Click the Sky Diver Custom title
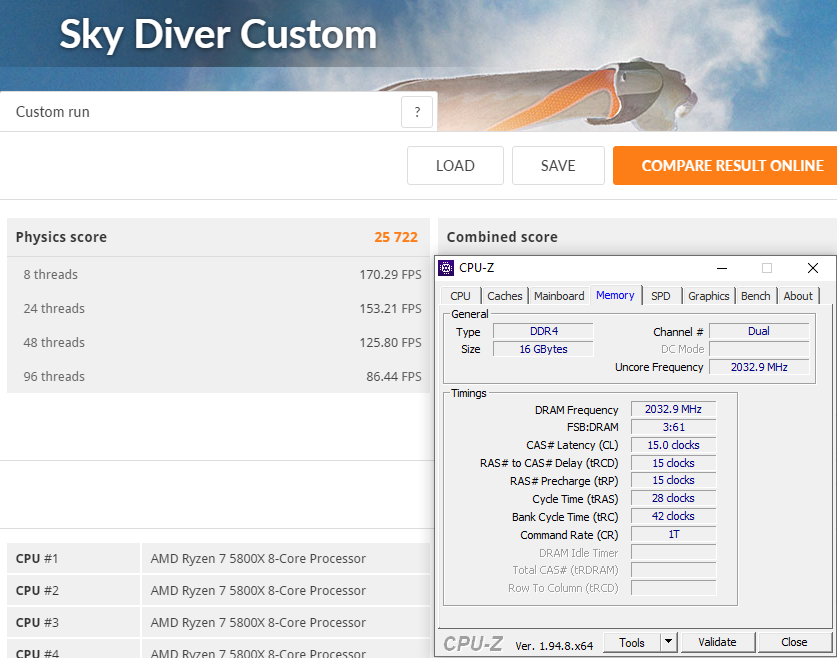 [218, 35]
